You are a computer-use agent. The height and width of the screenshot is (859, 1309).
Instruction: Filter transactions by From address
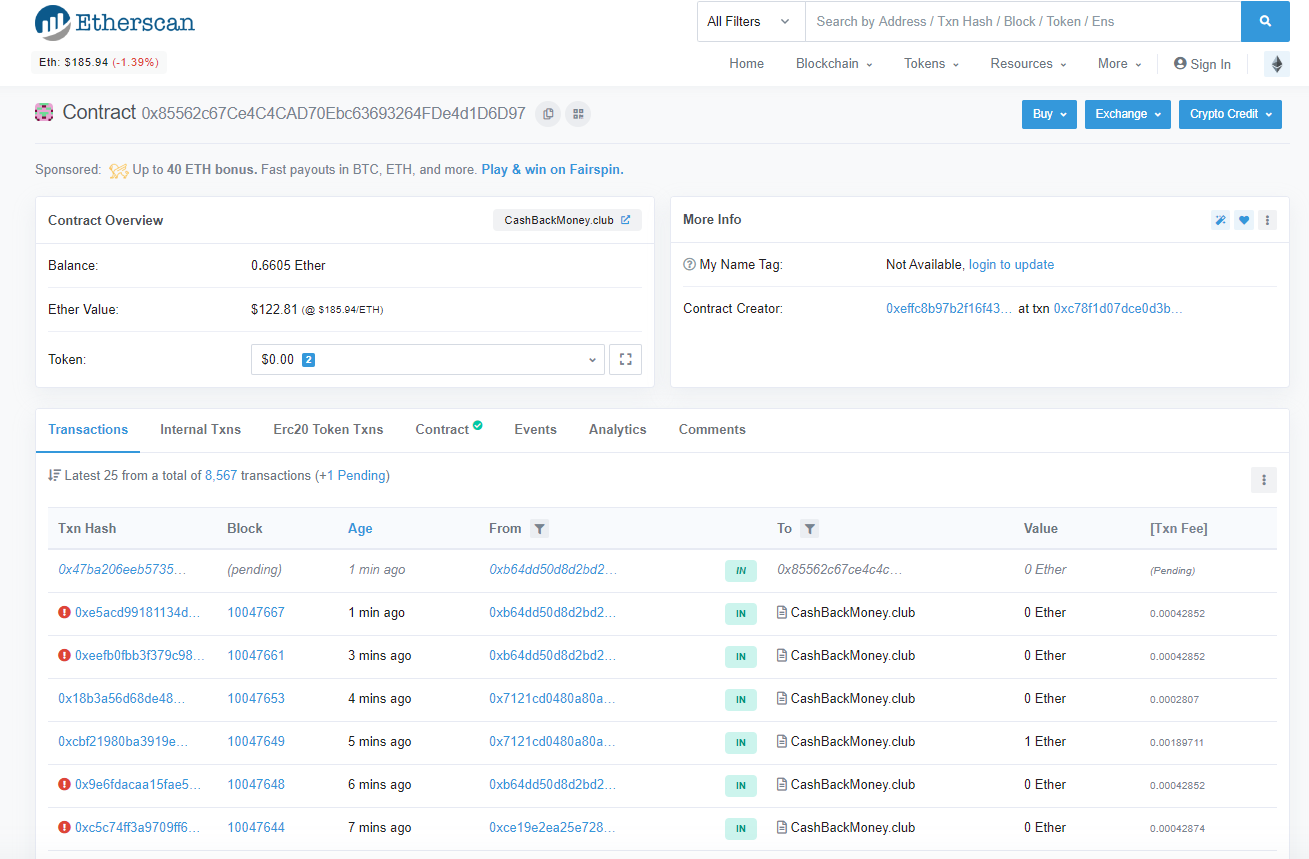click(x=539, y=529)
